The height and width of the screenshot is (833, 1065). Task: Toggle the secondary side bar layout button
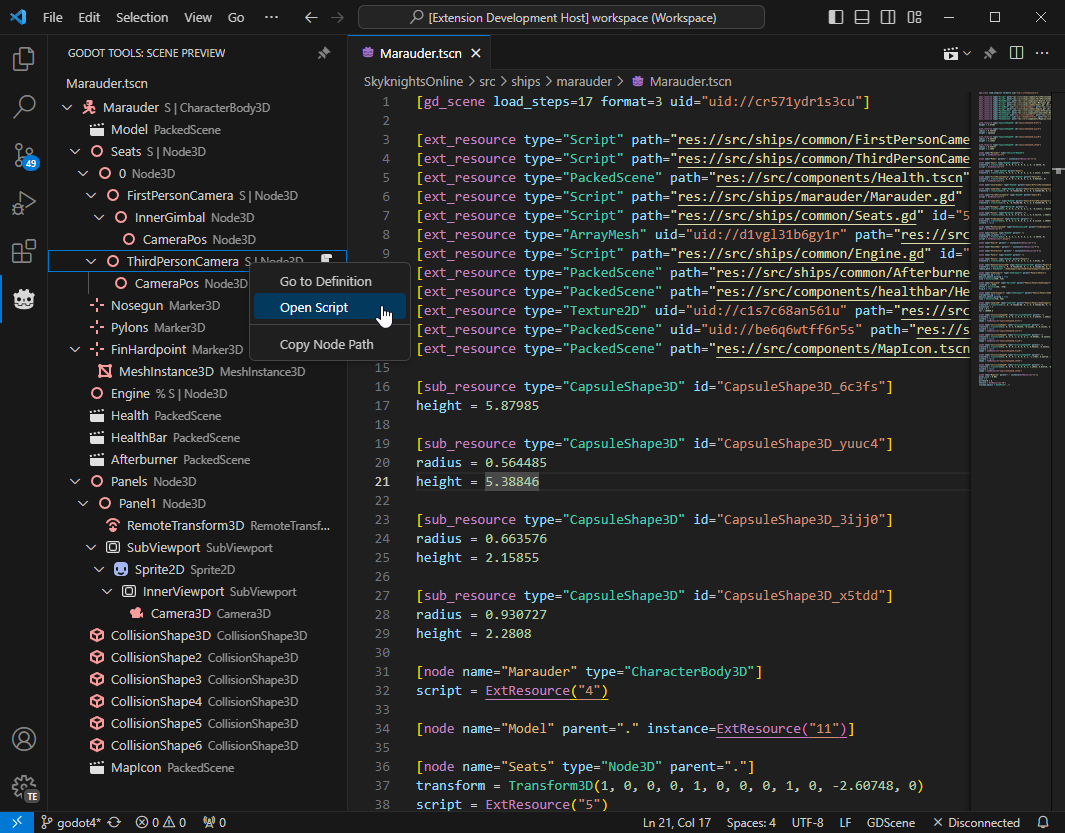pyautogui.click(x=888, y=17)
